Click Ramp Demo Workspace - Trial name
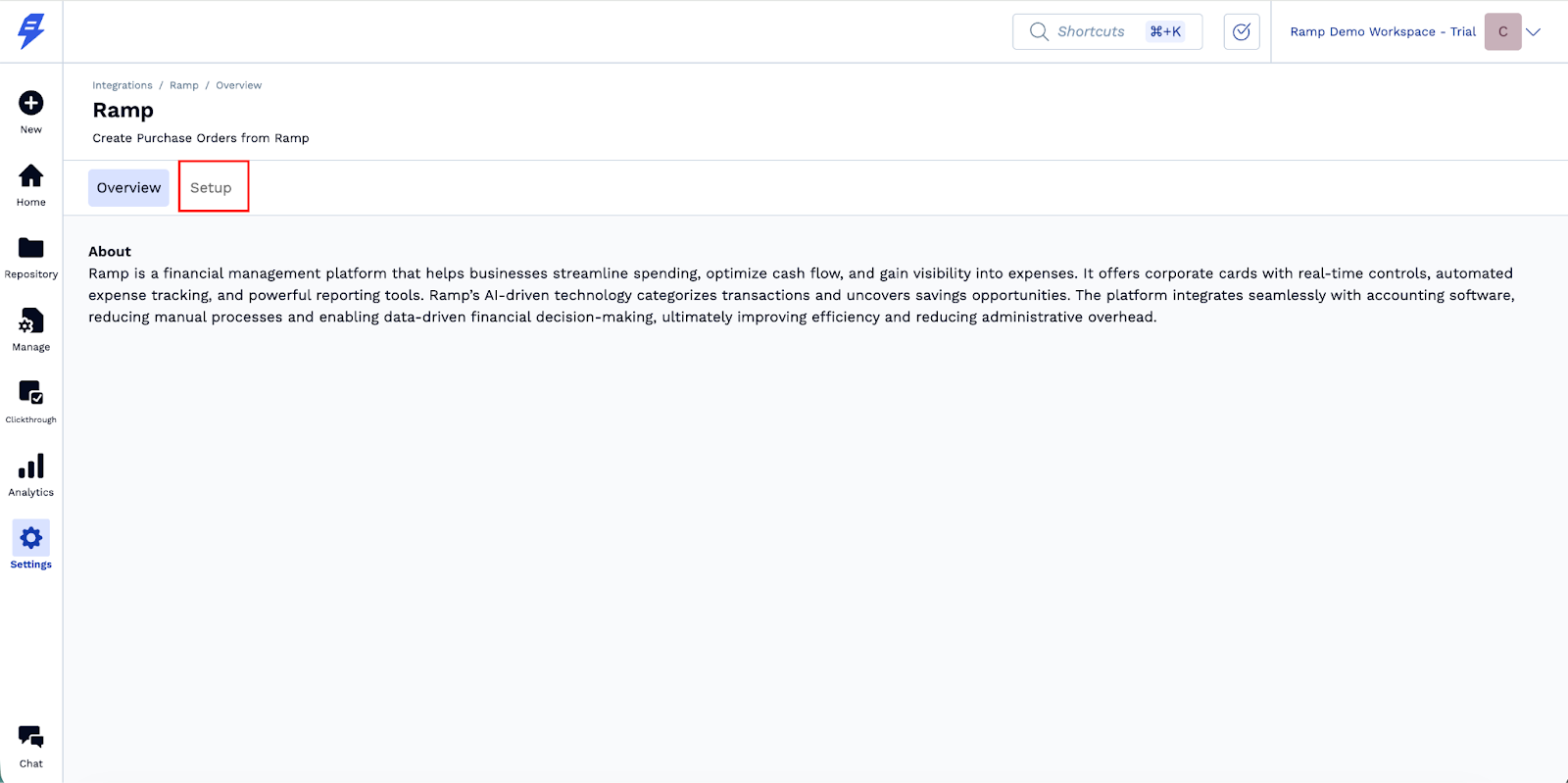 point(1382,32)
